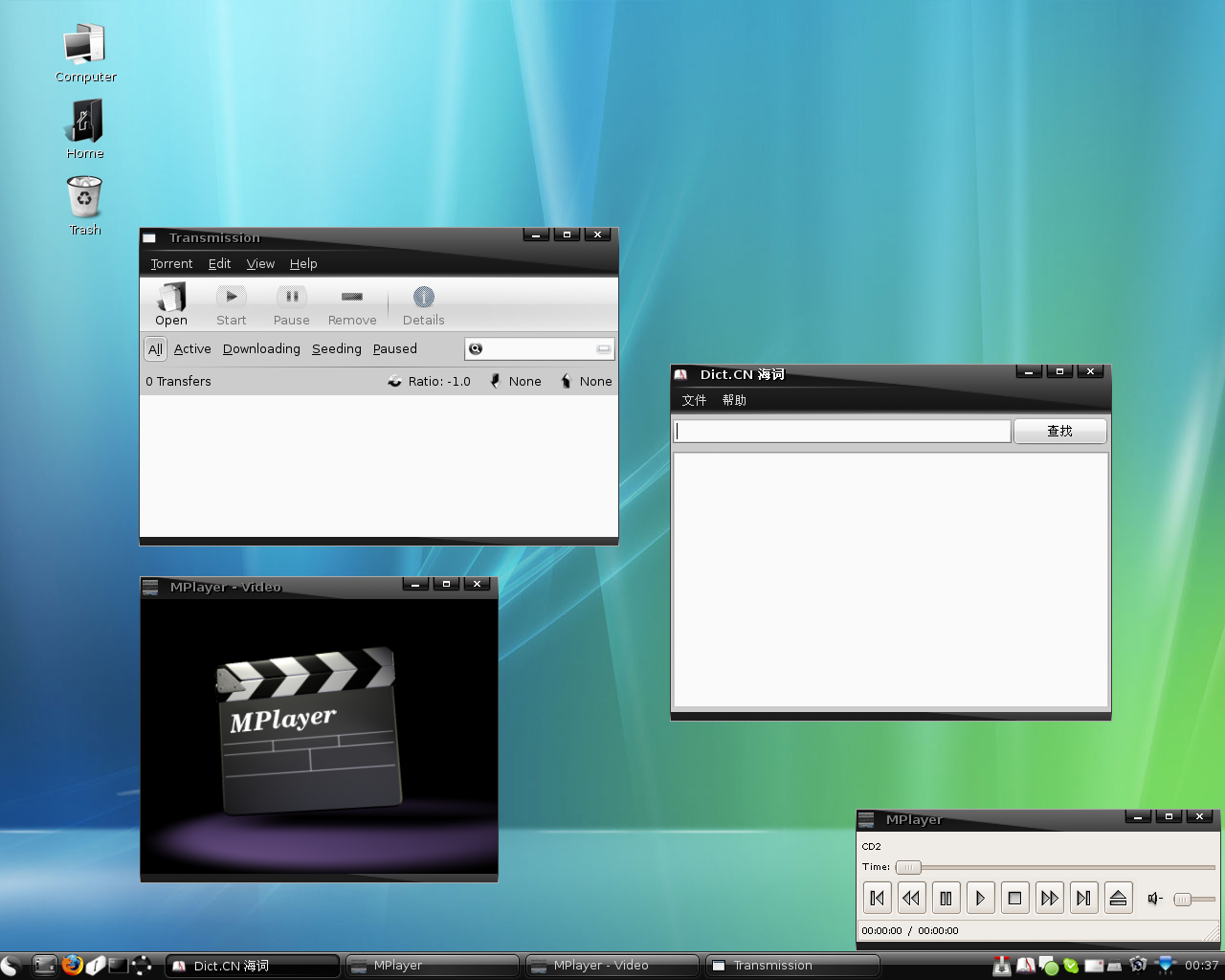Switch to Dict.CN 海词 taskbar button
The width and height of the screenshot is (1225, 980).
(253, 966)
